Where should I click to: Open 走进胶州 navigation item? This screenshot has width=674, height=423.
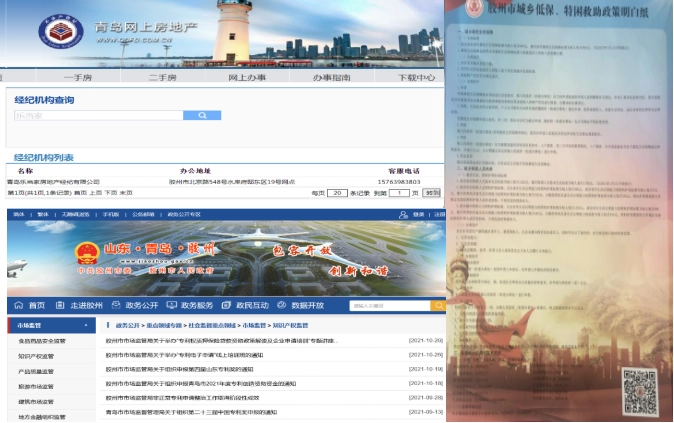point(86,305)
